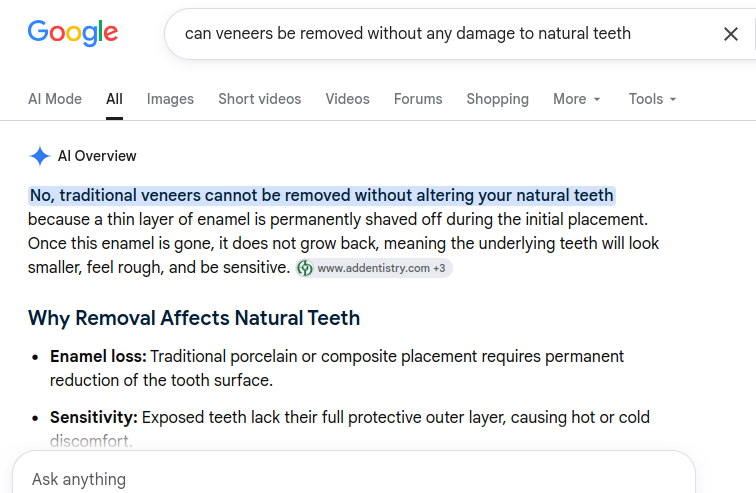Open the More dropdown menu
The width and height of the screenshot is (756, 493).
[x=577, y=99]
